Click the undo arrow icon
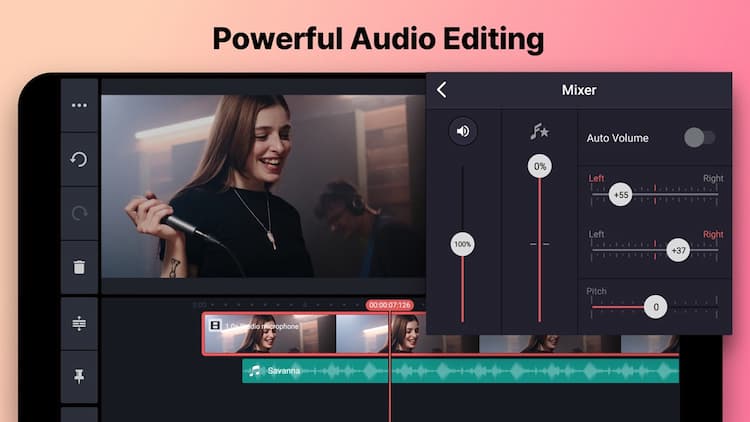750x422 pixels. pos(79,159)
